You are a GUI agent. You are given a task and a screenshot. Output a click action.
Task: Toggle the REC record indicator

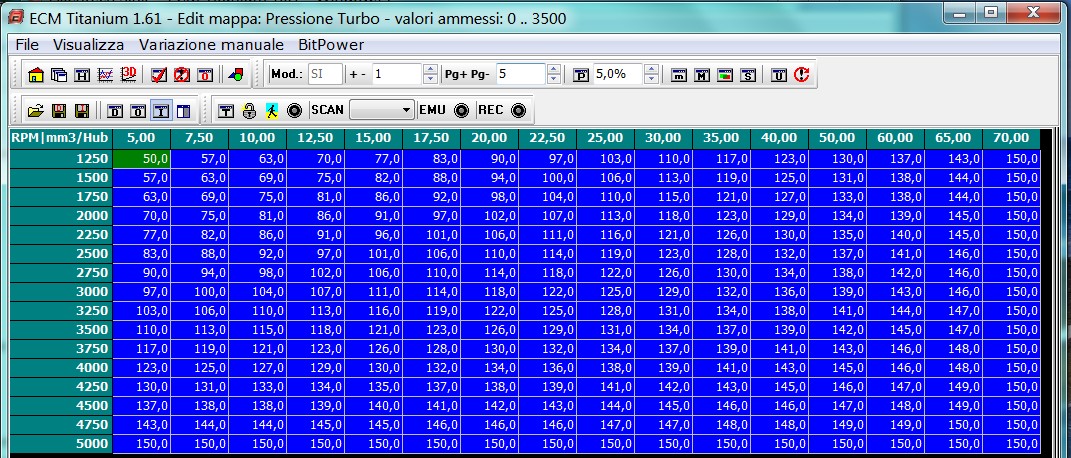(517, 110)
